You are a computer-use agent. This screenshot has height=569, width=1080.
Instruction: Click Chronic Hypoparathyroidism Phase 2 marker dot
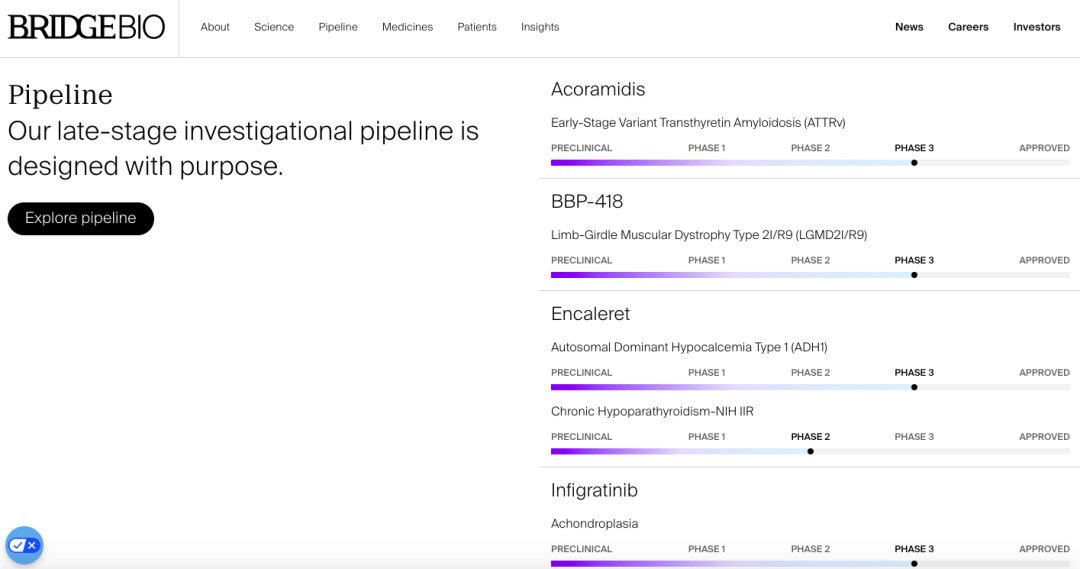pyautogui.click(x=810, y=451)
